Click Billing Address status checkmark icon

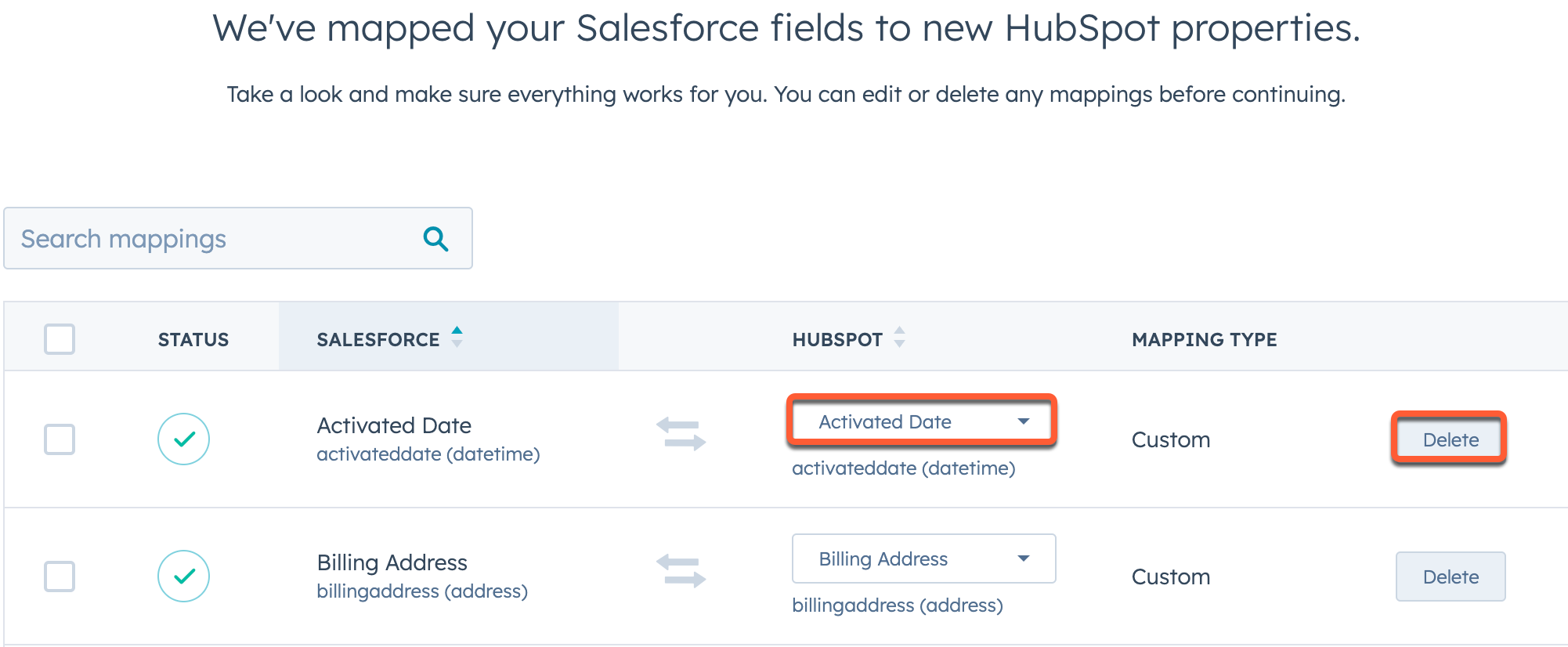click(x=183, y=577)
